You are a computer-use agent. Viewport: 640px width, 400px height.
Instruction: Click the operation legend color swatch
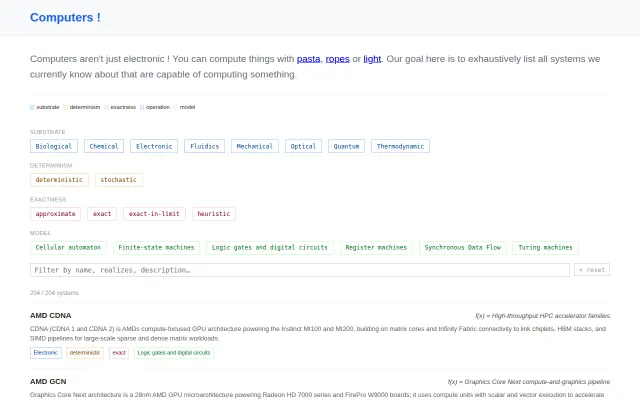pos(142,107)
